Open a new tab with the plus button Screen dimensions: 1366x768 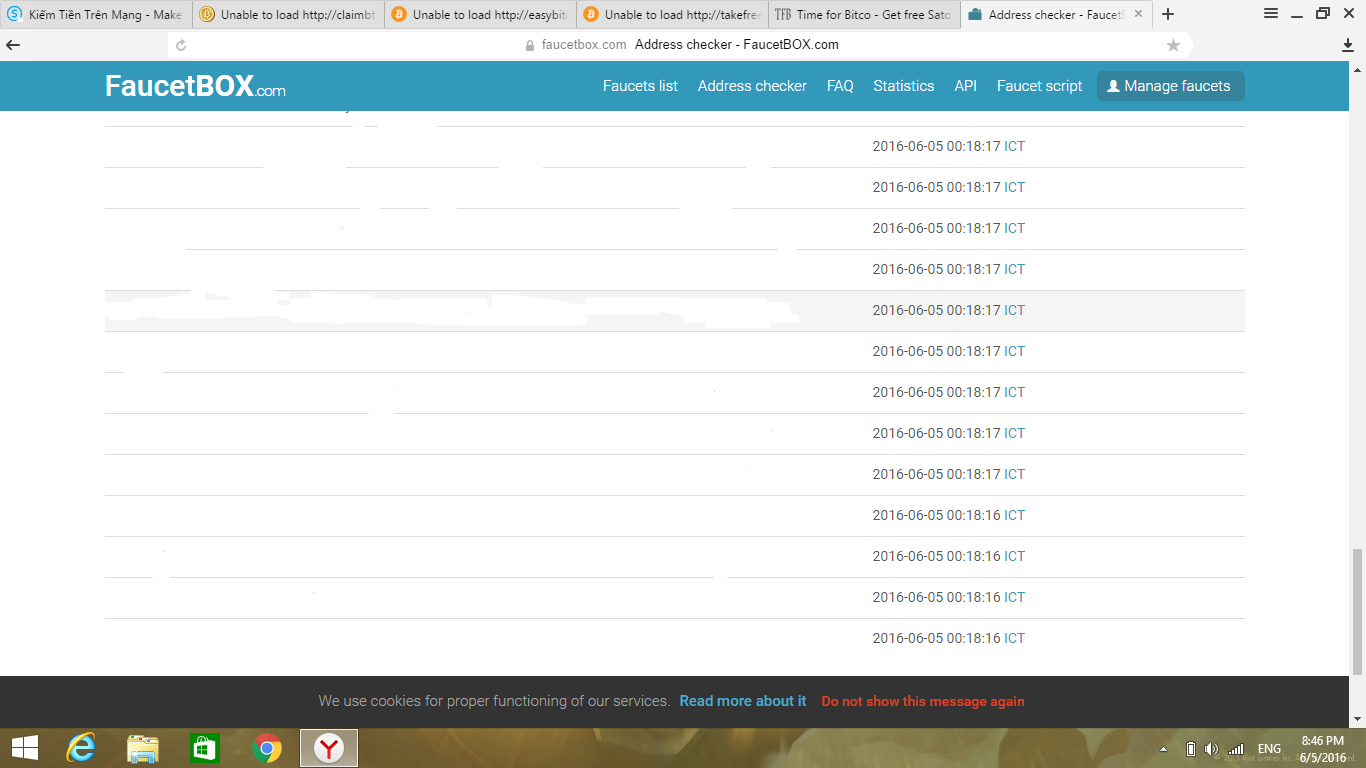[1168, 14]
